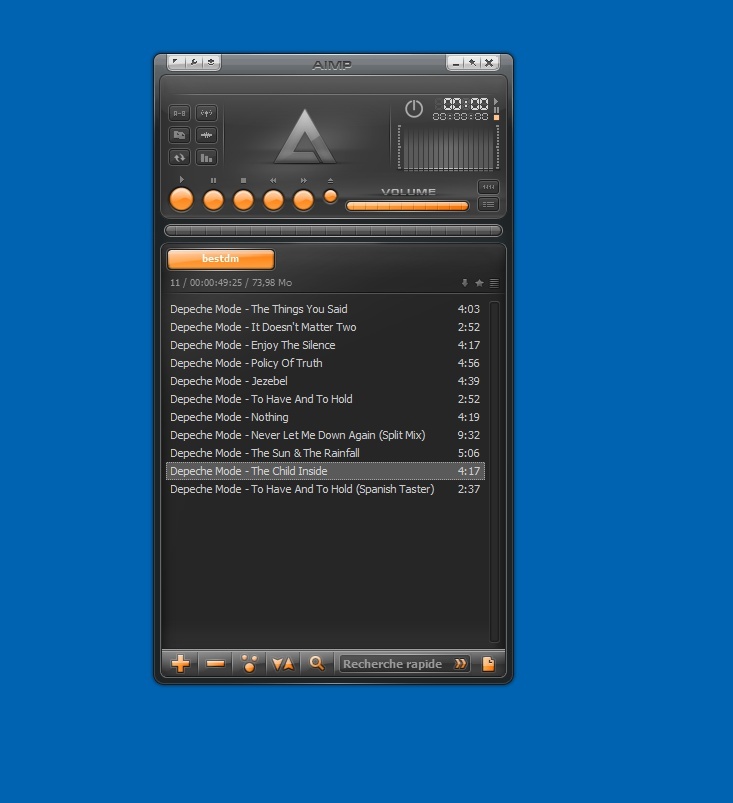This screenshot has height=803, width=733.
Task: Pin player with the pushpin icon
Action: click(473, 62)
